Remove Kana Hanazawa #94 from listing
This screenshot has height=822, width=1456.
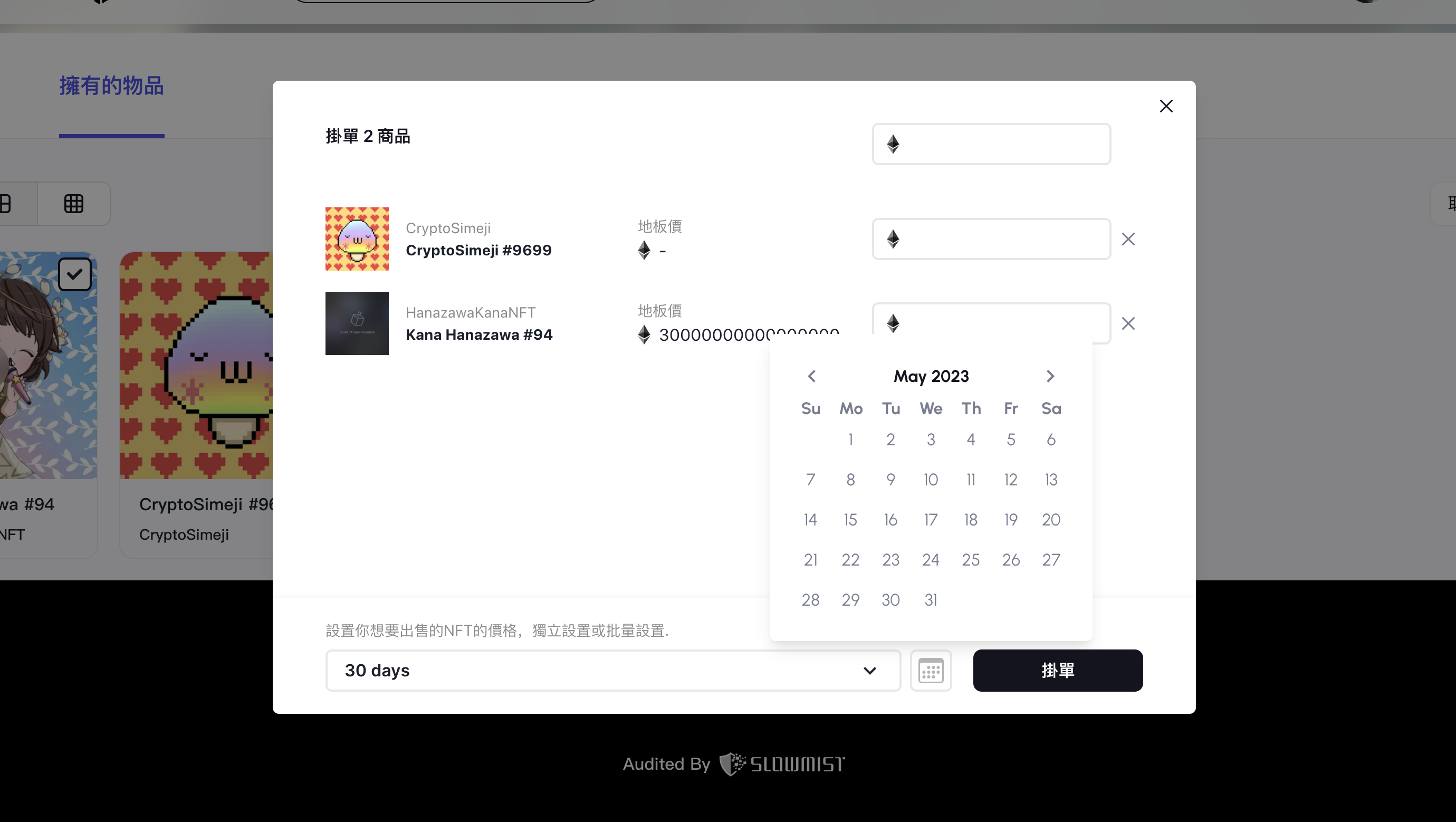pos(1128,323)
